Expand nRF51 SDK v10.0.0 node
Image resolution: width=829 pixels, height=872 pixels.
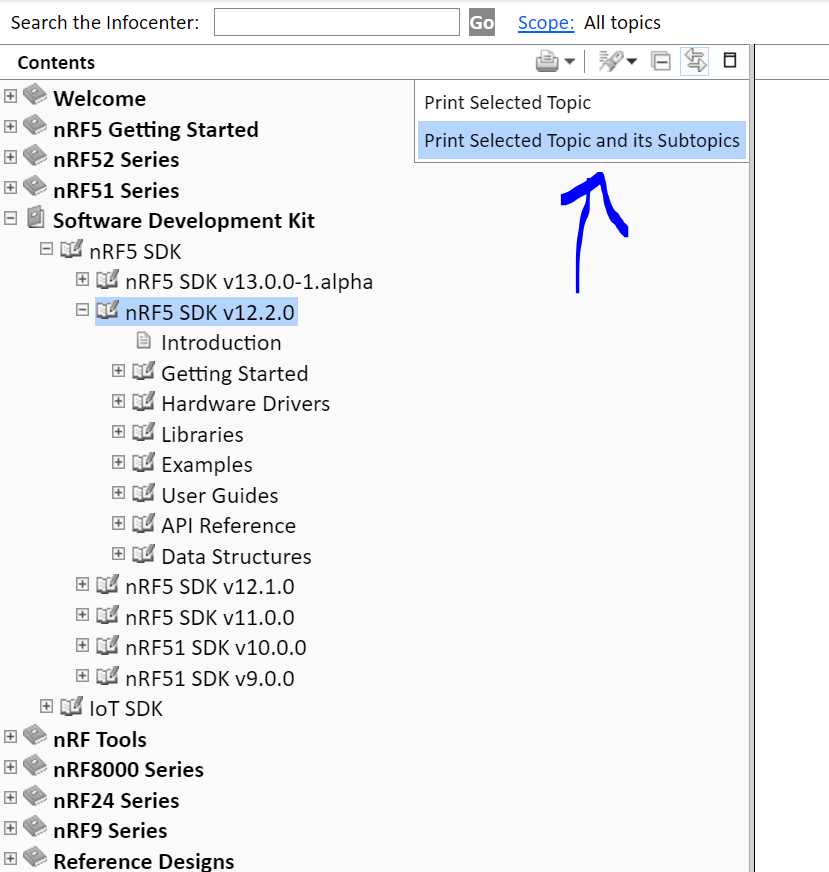pyautogui.click(x=82, y=645)
